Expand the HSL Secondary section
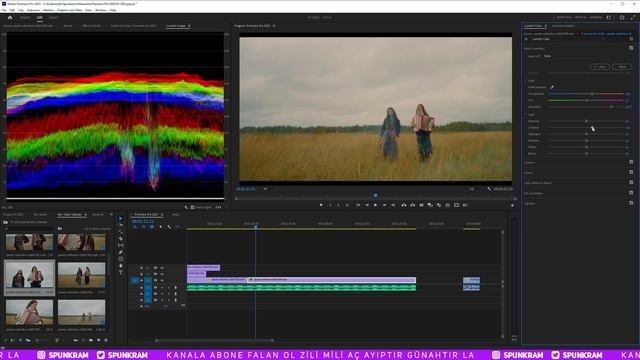 pos(533,193)
